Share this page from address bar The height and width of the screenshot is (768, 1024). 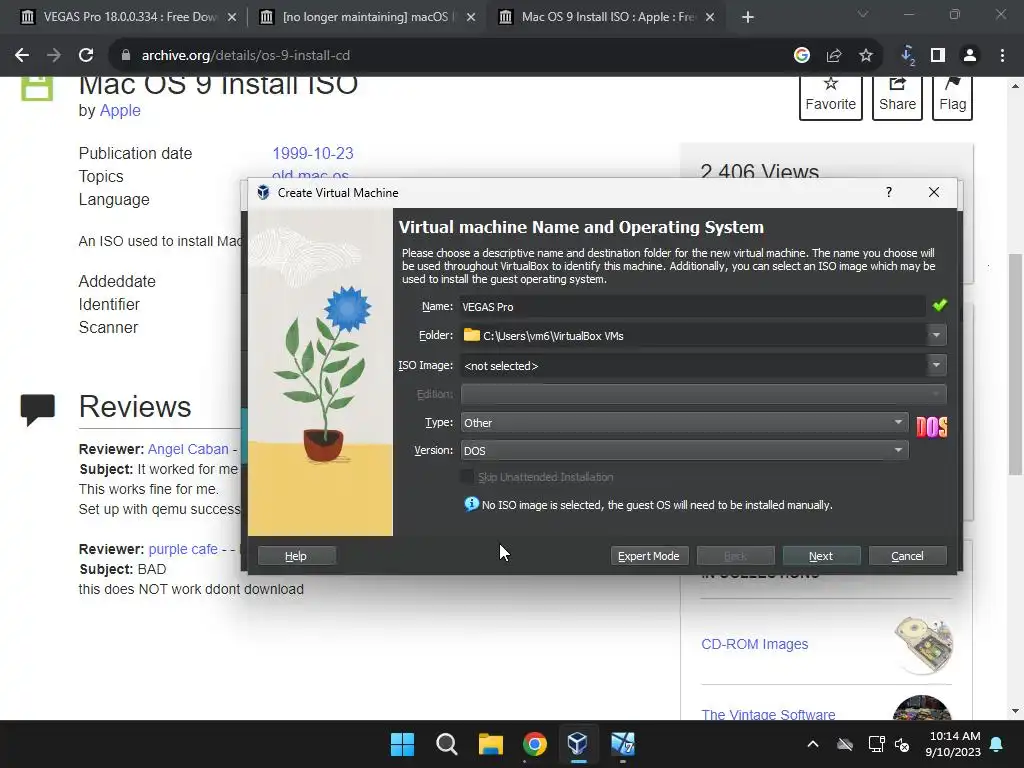point(833,56)
